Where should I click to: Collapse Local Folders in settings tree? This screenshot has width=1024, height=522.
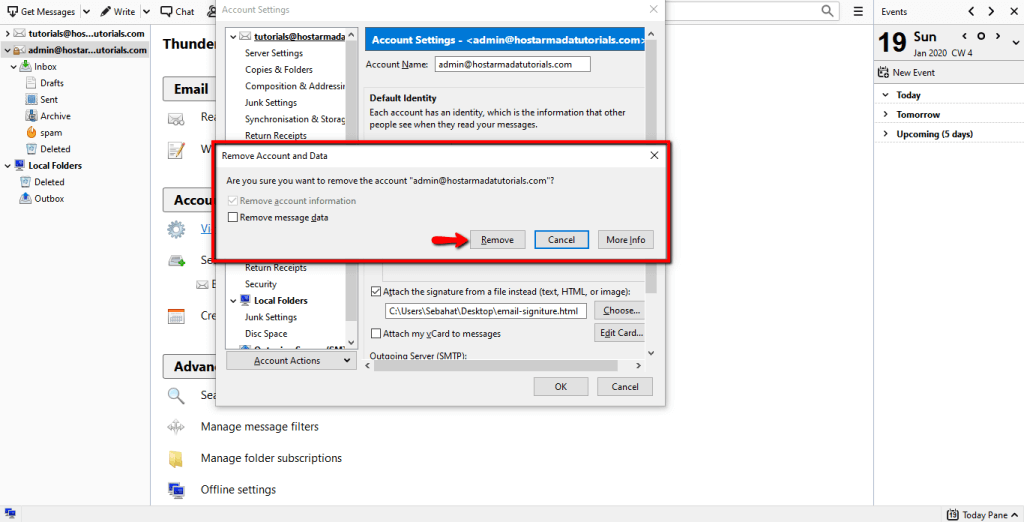click(x=233, y=301)
